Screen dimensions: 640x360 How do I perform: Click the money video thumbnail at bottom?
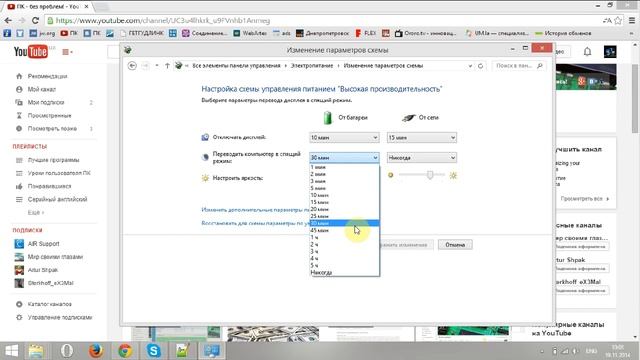pos(273,334)
